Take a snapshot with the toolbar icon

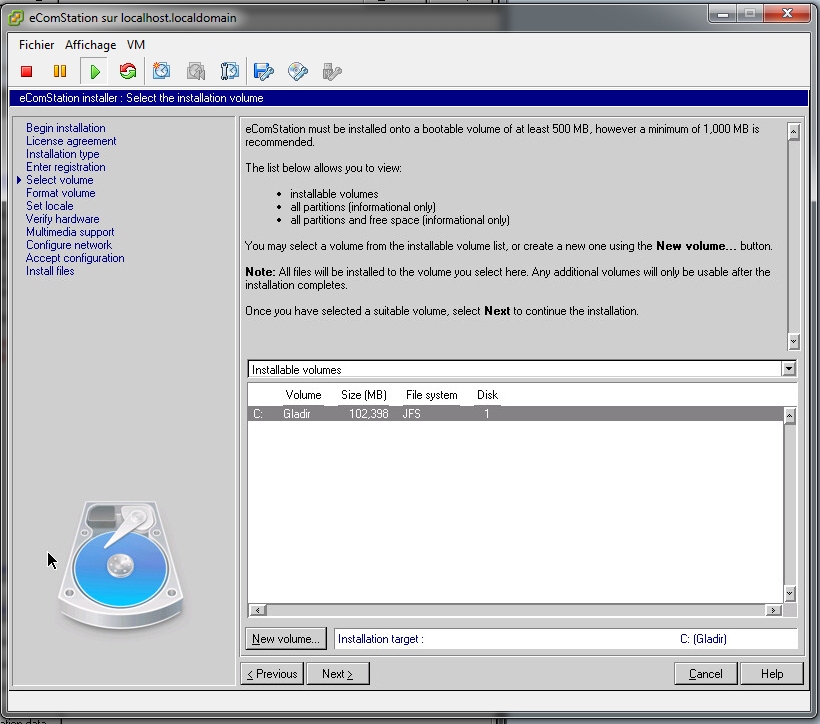tap(162, 71)
